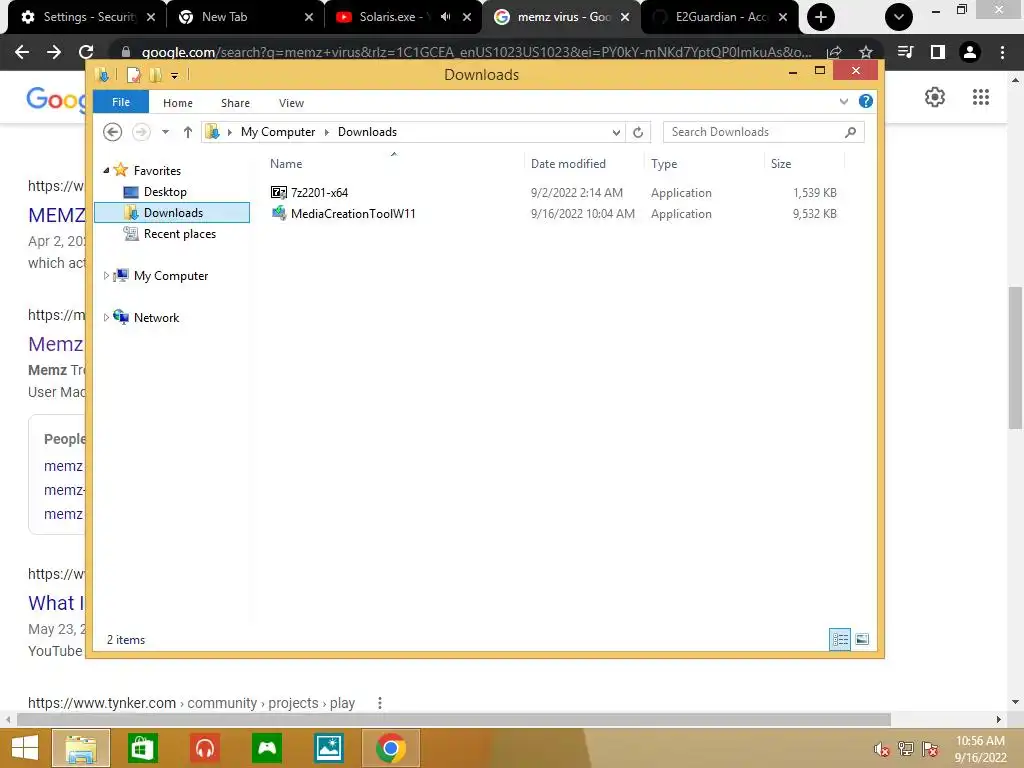Select the 7z2201-x64 file
Image resolution: width=1024 pixels, height=768 pixels.
319,193
